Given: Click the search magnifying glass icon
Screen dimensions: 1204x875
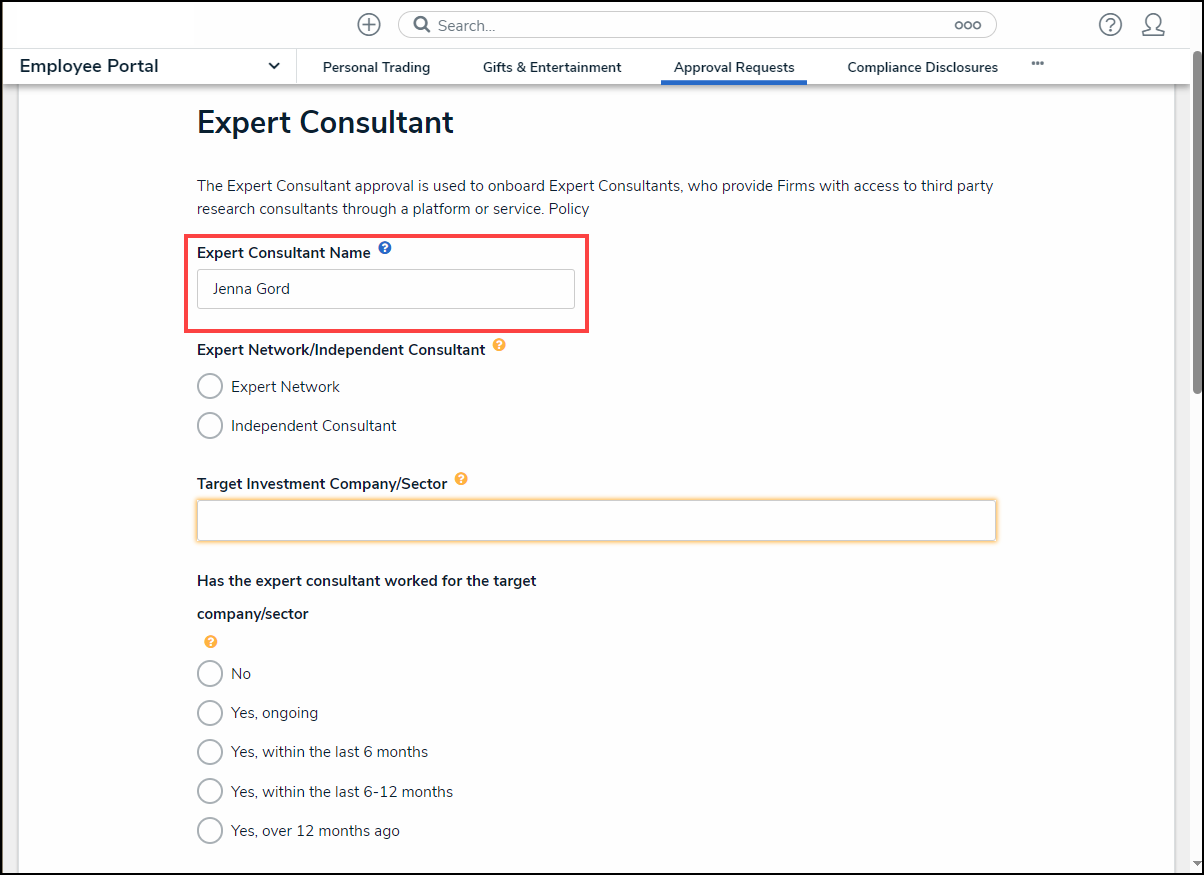Looking at the screenshot, I should pos(420,24).
